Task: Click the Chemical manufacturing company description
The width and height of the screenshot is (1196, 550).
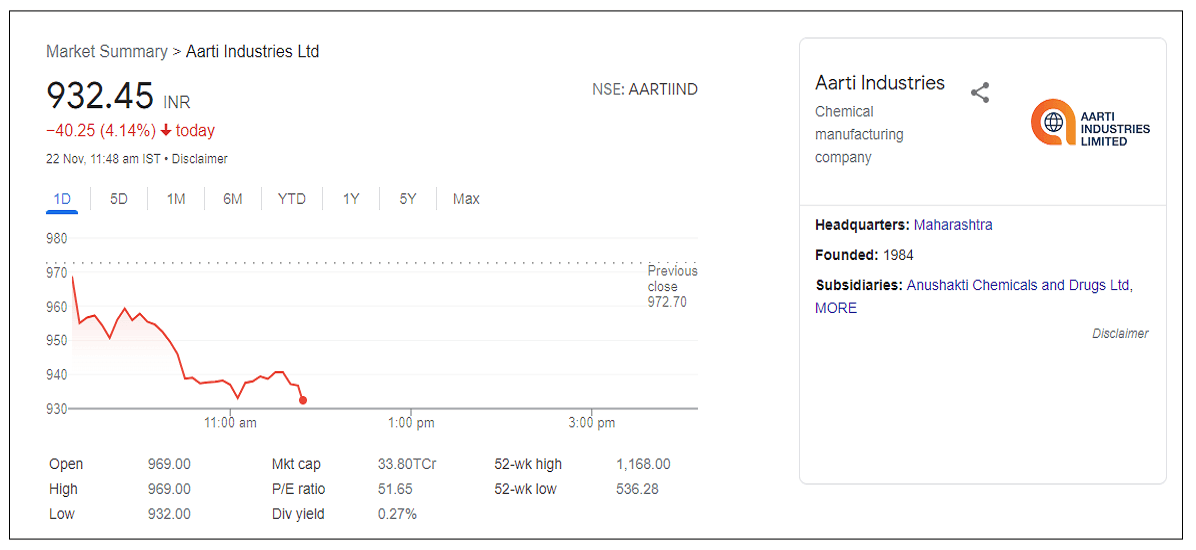Action: click(x=860, y=134)
